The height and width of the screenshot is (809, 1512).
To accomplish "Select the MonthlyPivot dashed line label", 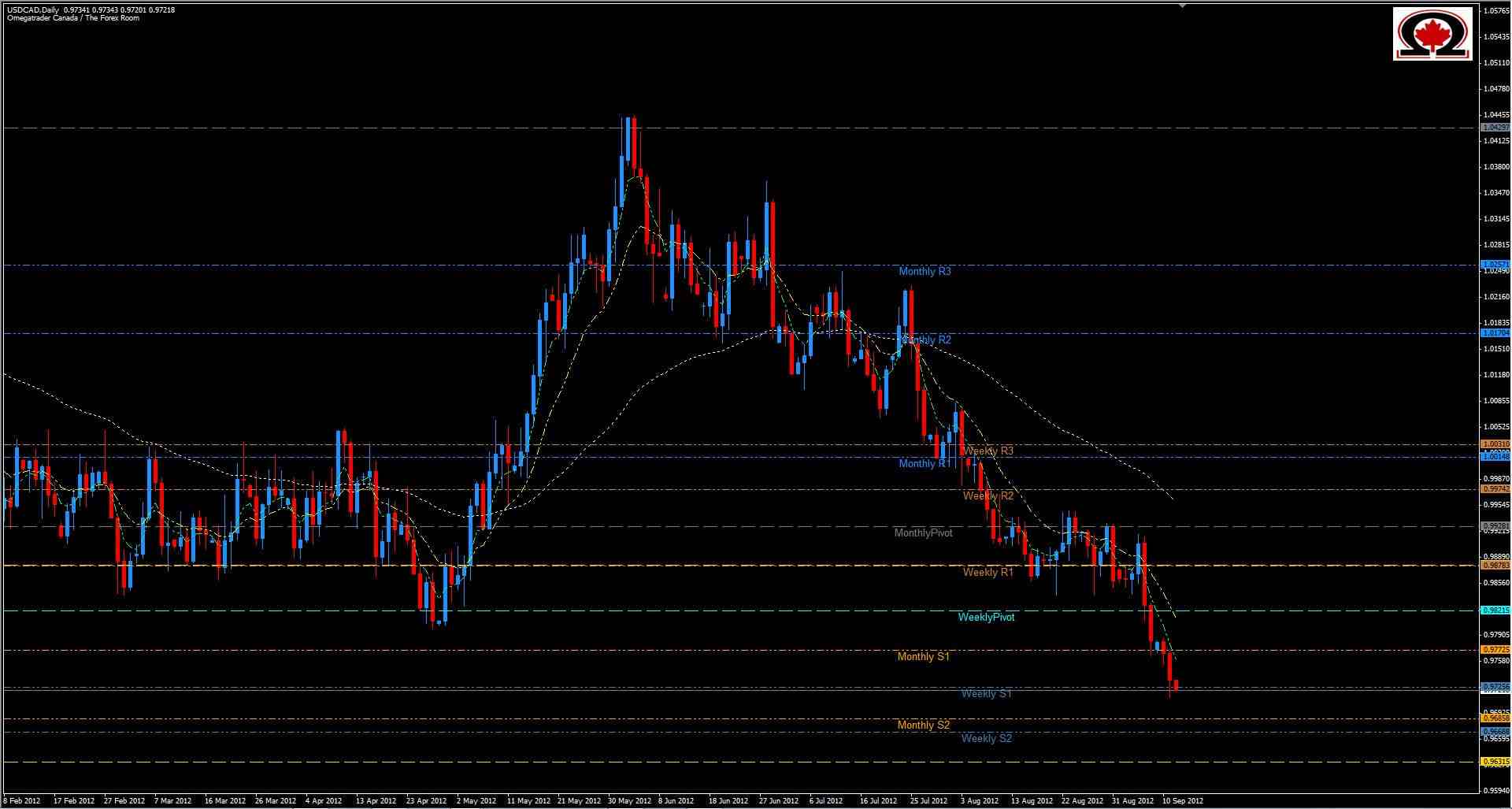I will point(924,533).
